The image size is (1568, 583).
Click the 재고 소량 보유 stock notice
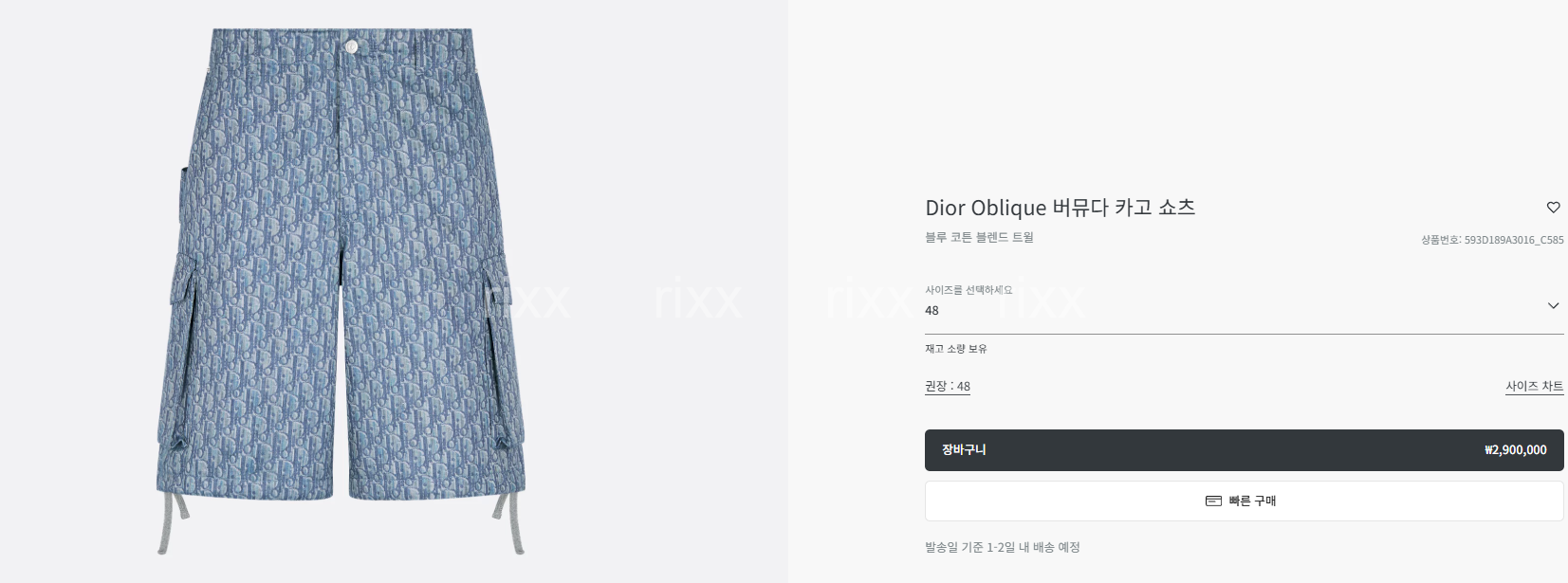click(x=955, y=349)
